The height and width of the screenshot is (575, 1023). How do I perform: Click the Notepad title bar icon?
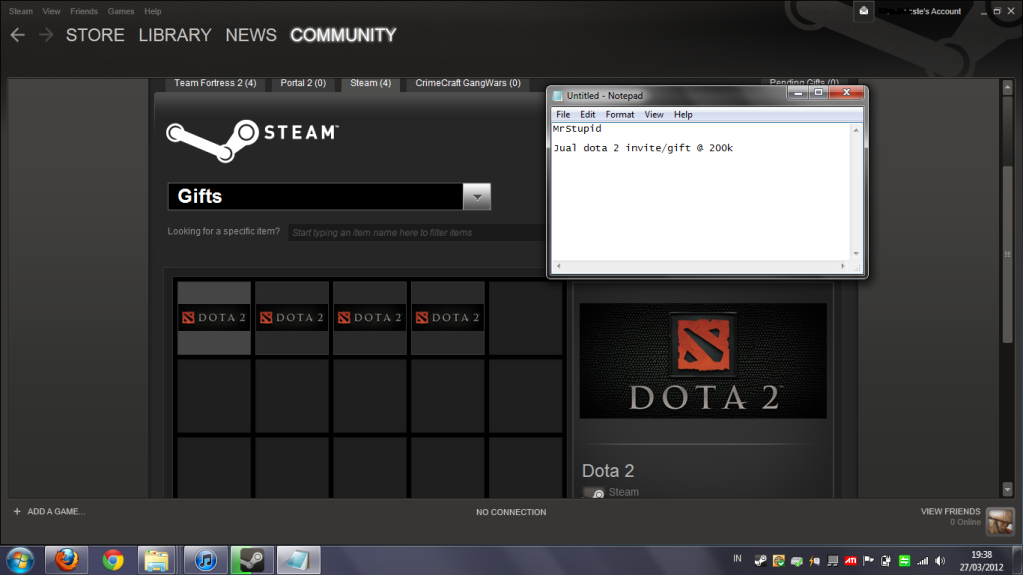point(558,96)
